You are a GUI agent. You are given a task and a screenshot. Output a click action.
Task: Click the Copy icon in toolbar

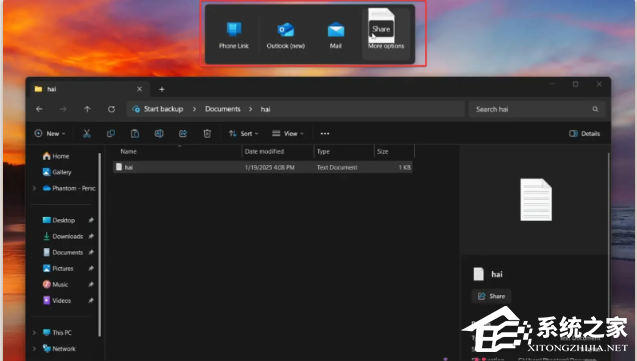point(110,134)
